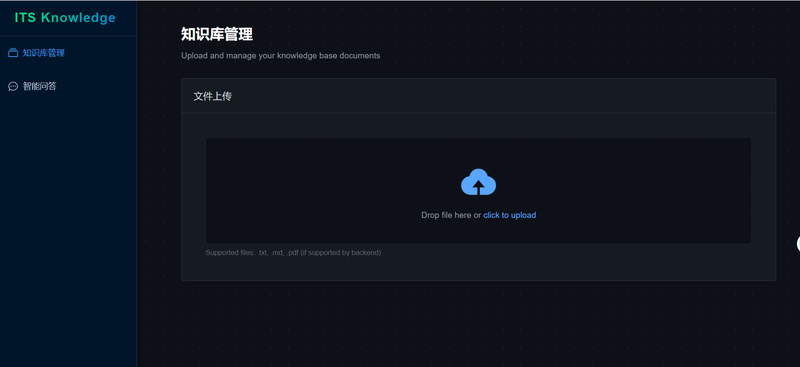Click the "Upload and manage your knowledge base documents" subtitle
Image resolution: width=800 pixels, height=367 pixels.
281,56
